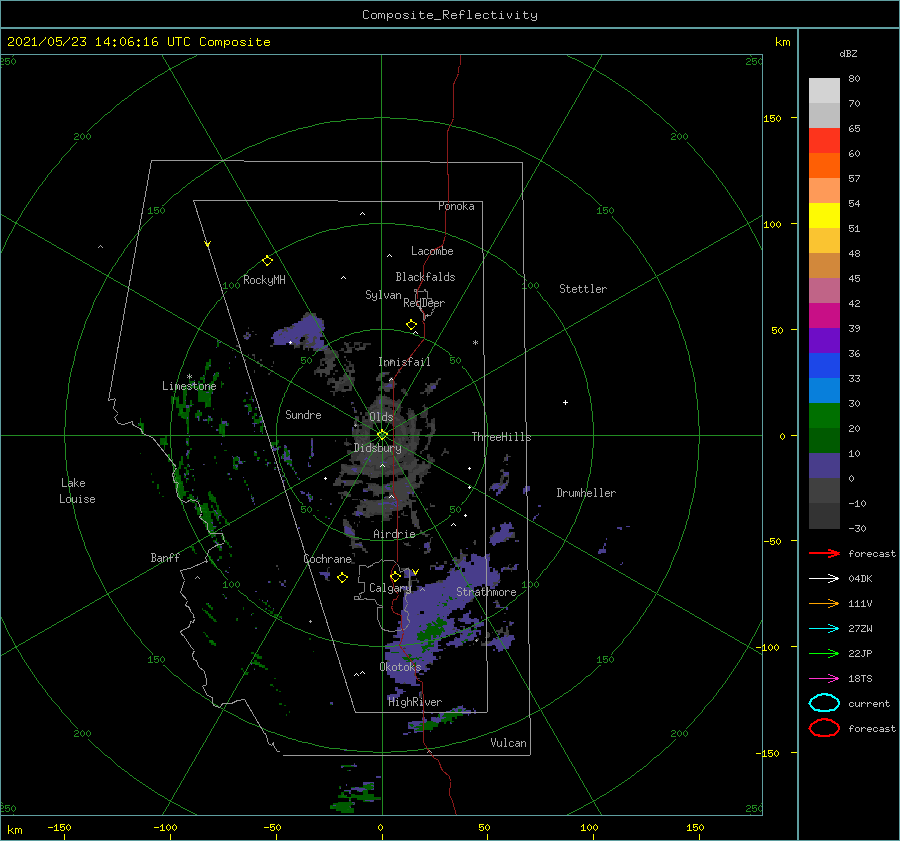Select the bright yellow swatch between 54 and 51
Image resolution: width=900 pixels, height=841 pixels.
824,216
